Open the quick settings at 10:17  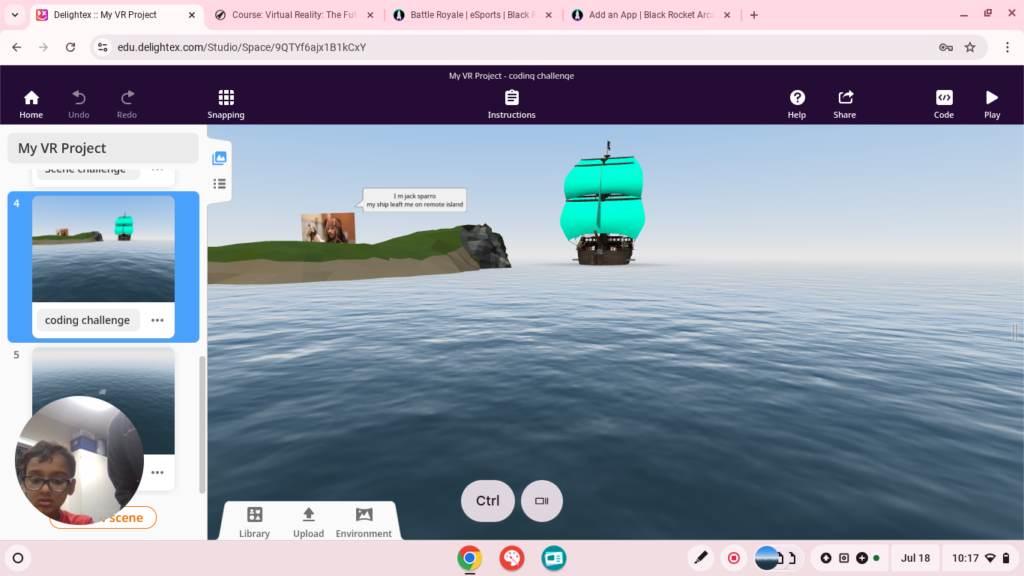981,558
